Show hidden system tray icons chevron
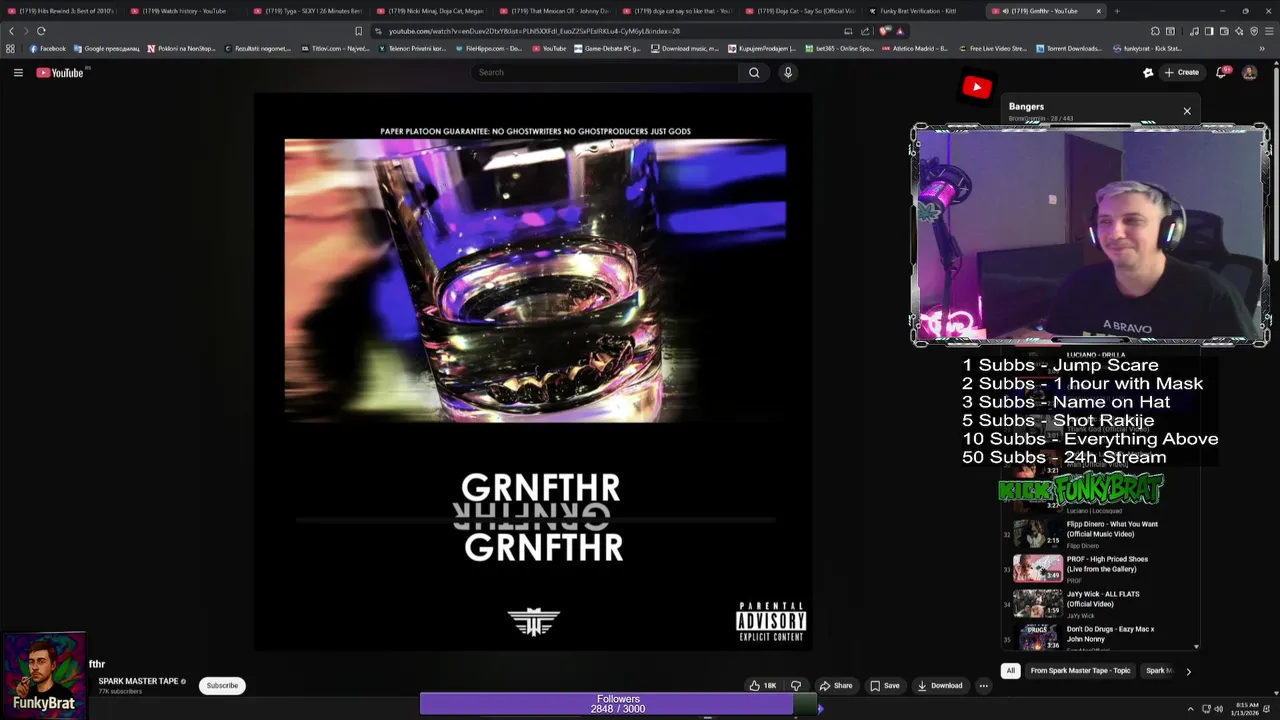The height and width of the screenshot is (720, 1280). point(1191,709)
